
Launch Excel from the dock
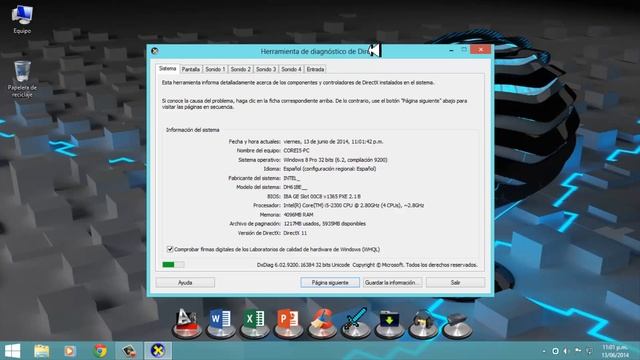(x=254, y=323)
